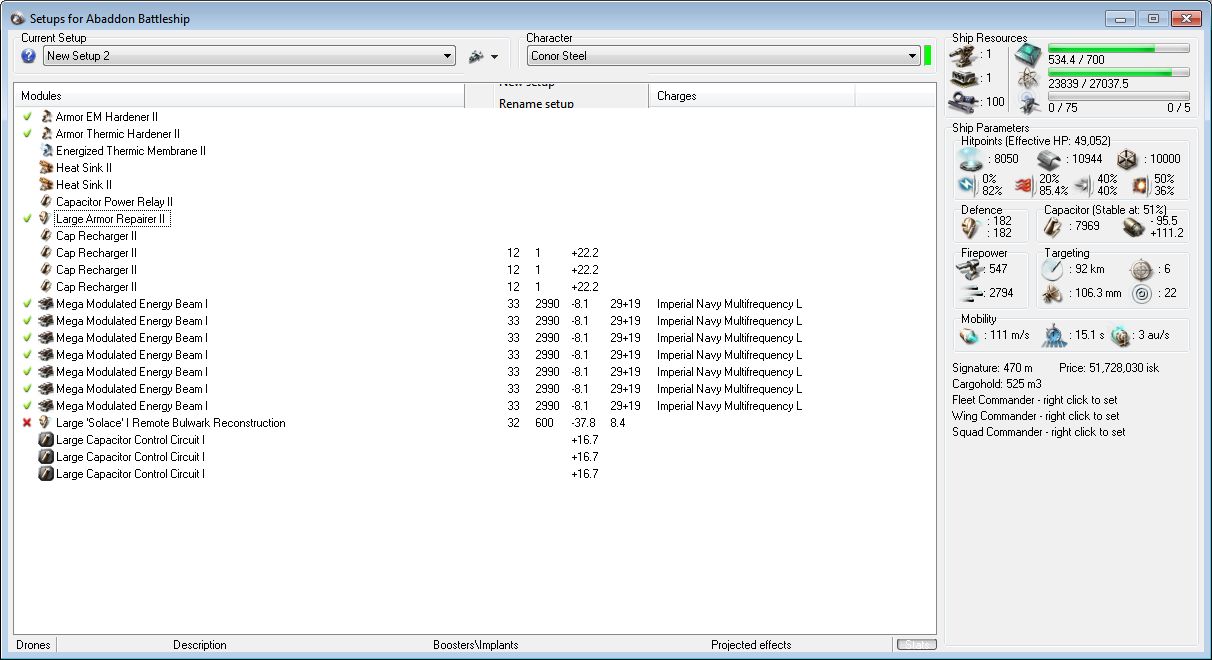Toggle the green checkmark for Armor EM Hardener II
The image size is (1212, 660).
[27, 117]
